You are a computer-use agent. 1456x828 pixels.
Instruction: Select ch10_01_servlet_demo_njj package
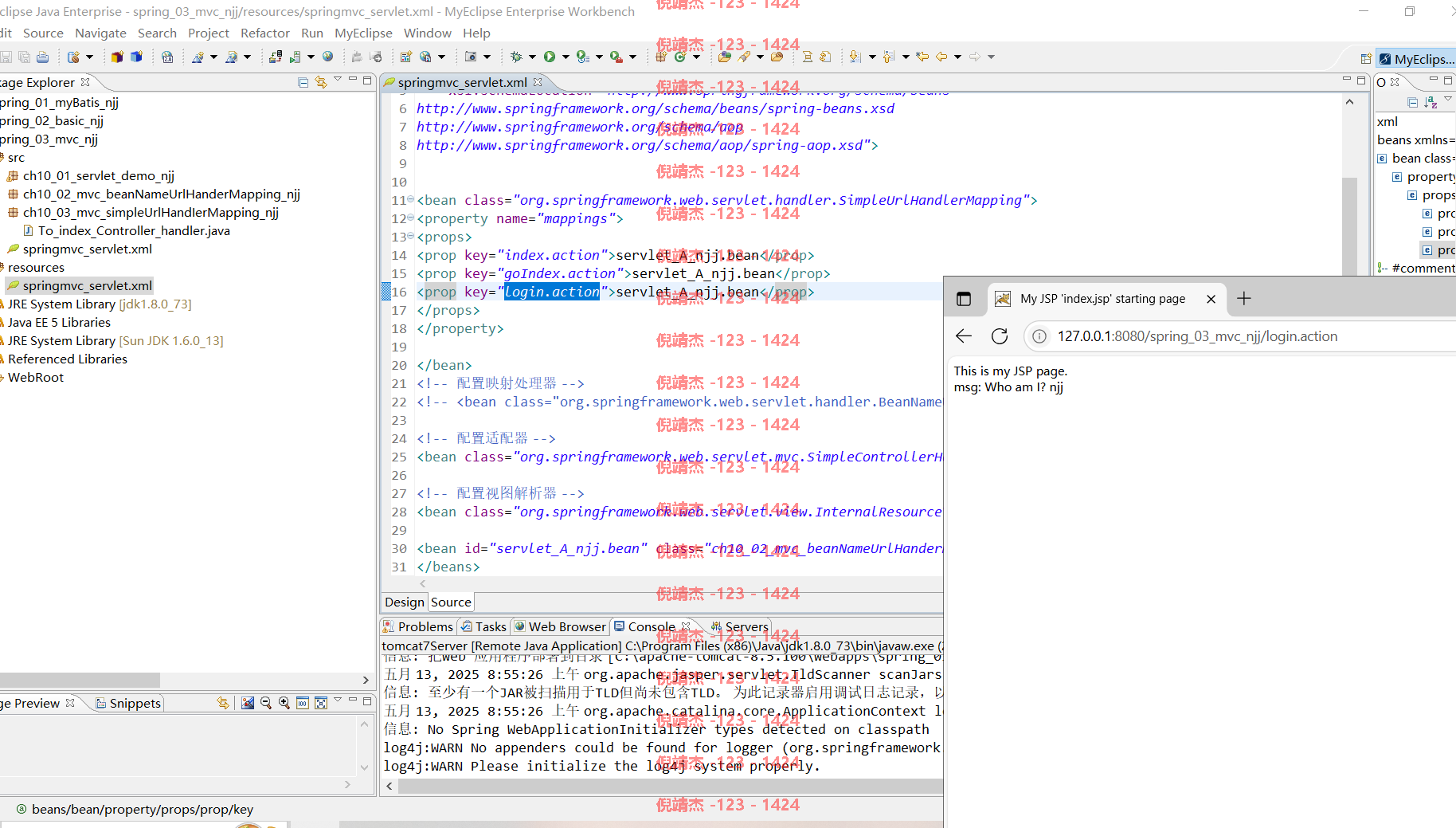[99, 176]
